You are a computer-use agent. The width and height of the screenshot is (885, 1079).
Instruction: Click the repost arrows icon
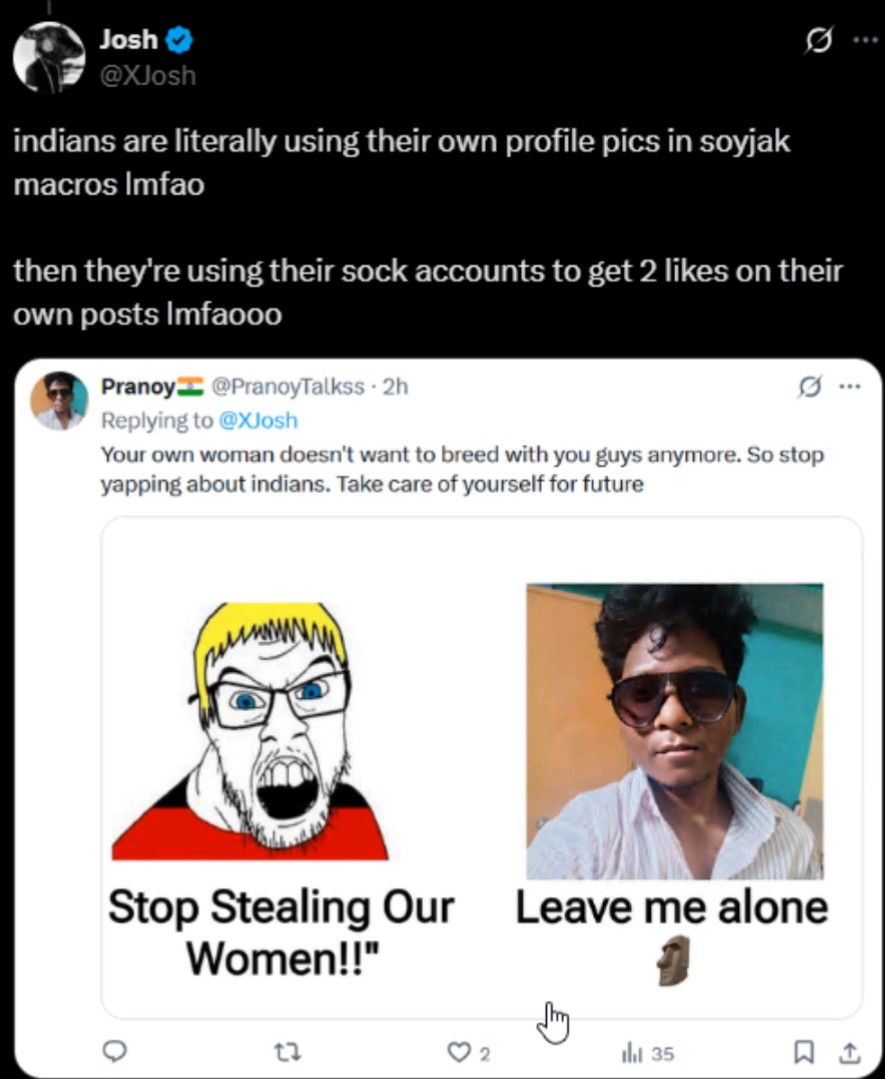click(x=287, y=1051)
